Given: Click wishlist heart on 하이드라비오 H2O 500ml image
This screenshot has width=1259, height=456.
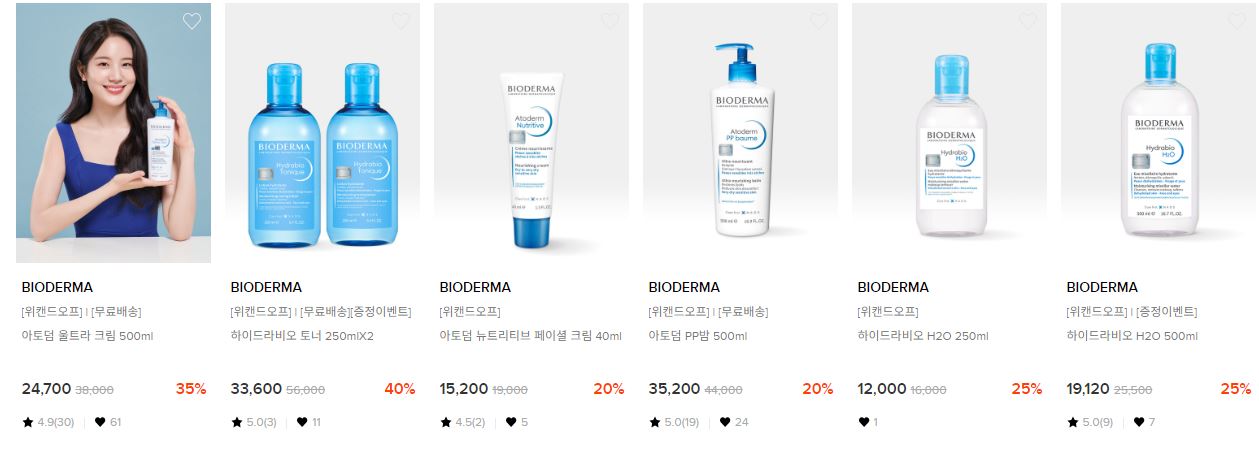Looking at the screenshot, I should tap(1237, 21).
